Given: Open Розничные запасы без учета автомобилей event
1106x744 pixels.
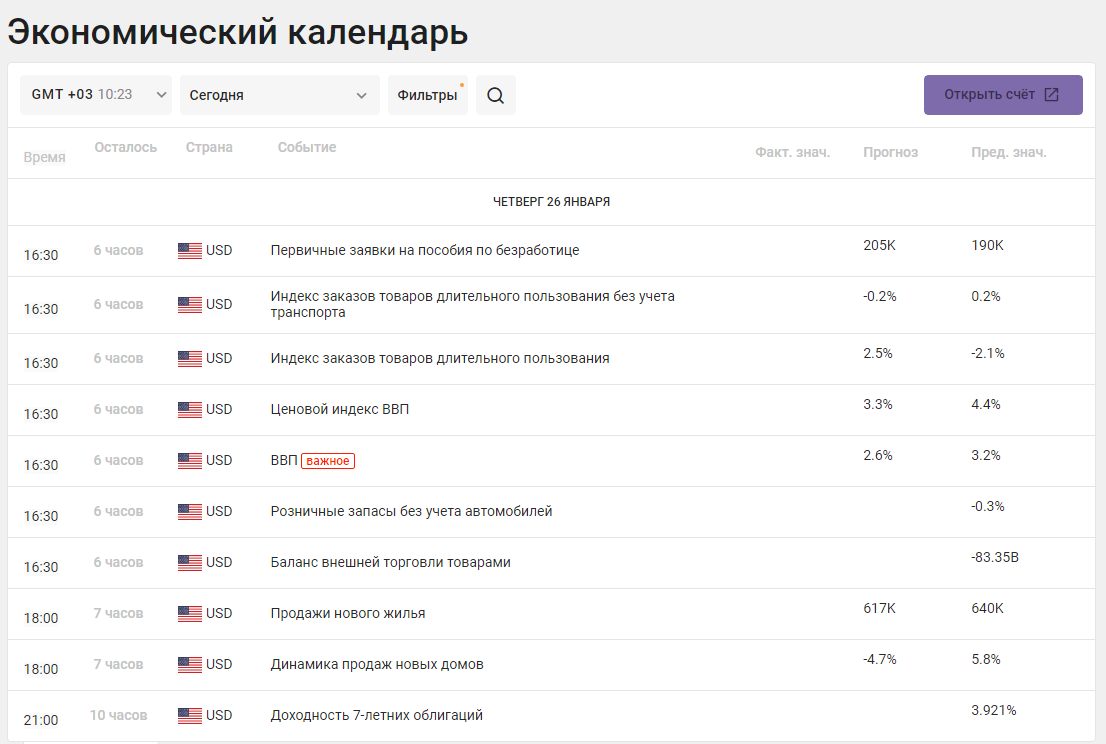Looking at the screenshot, I should pos(411,511).
